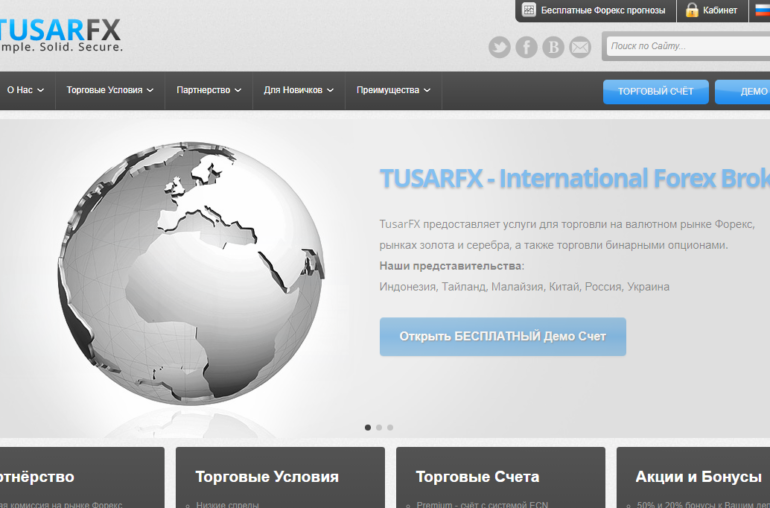Click the Russian flag language icon
This screenshot has width=770, height=508.
pyautogui.click(x=761, y=10)
